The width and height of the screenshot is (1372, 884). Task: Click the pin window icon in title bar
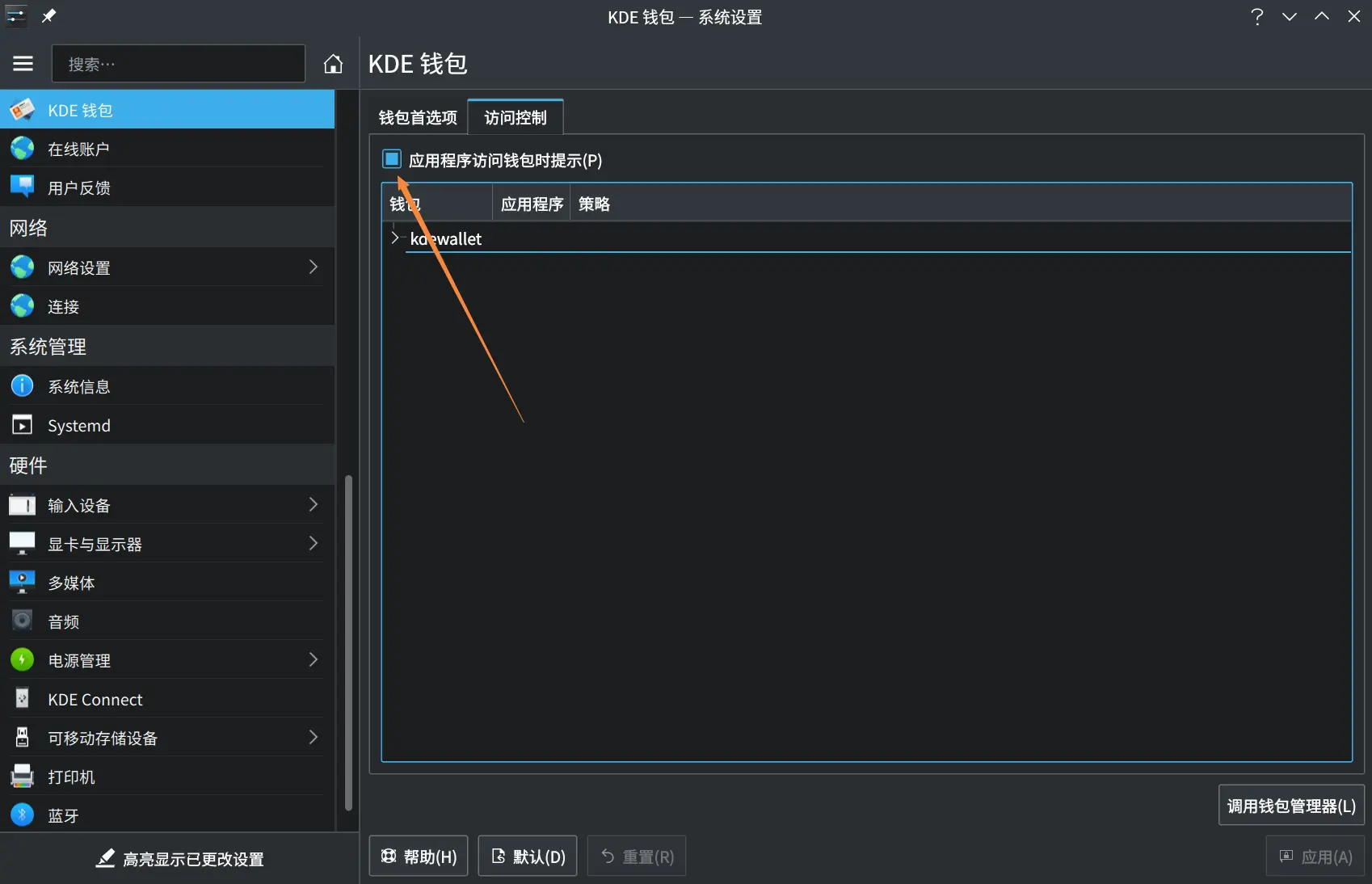pos(48,16)
